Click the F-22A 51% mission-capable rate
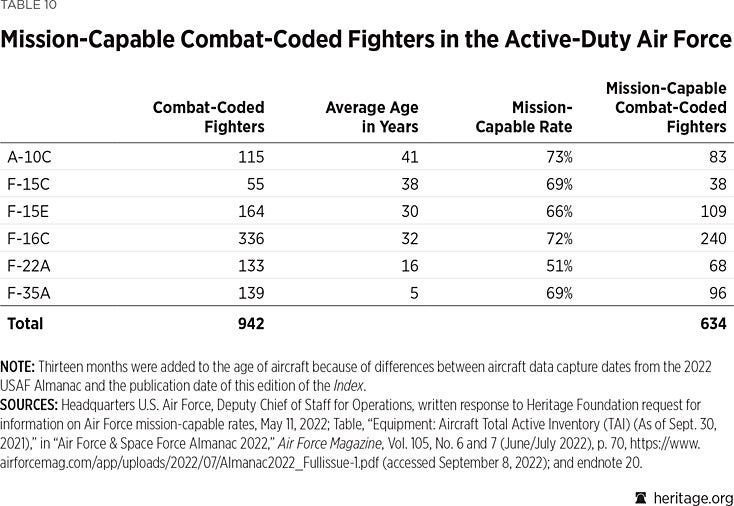The height and width of the screenshot is (506, 734). tap(559, 267)
